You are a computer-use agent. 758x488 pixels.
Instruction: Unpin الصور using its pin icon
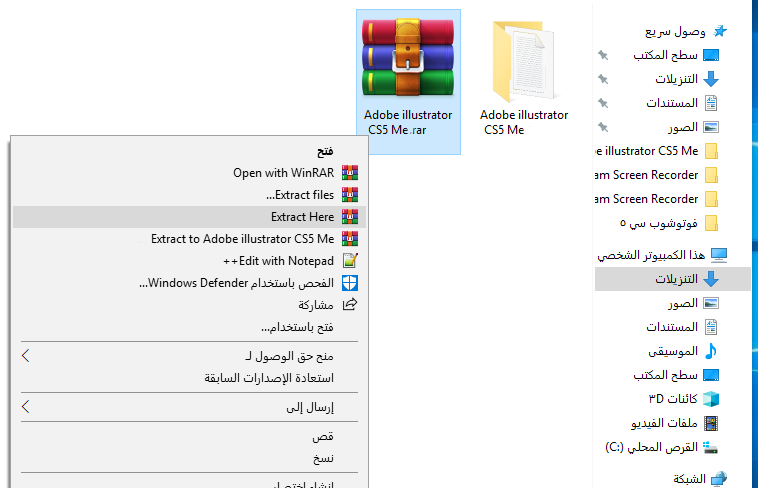coord(603,127)
